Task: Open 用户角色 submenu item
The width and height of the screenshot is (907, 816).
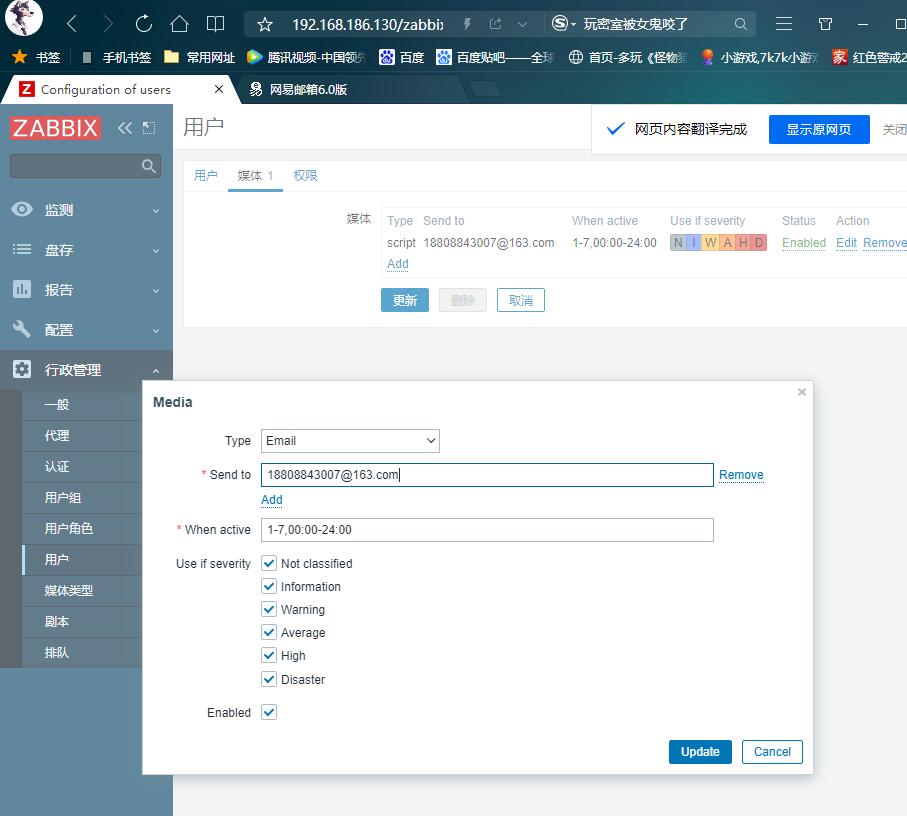Action: (68, 529)
